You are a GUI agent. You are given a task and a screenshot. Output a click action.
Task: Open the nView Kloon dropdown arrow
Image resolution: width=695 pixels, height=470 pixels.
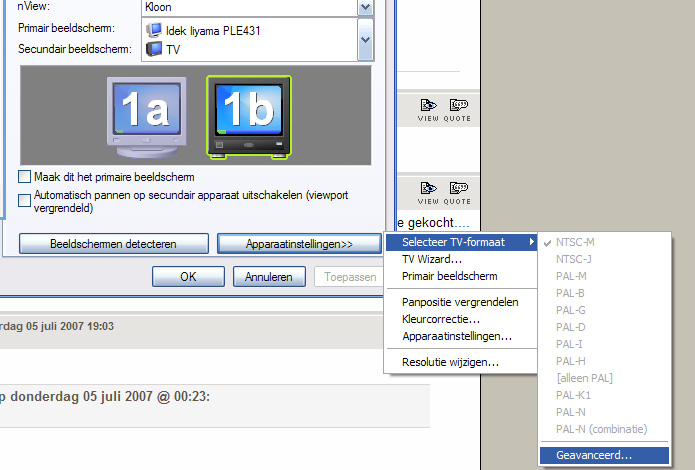pyautogui.click(x=366, y=8)
